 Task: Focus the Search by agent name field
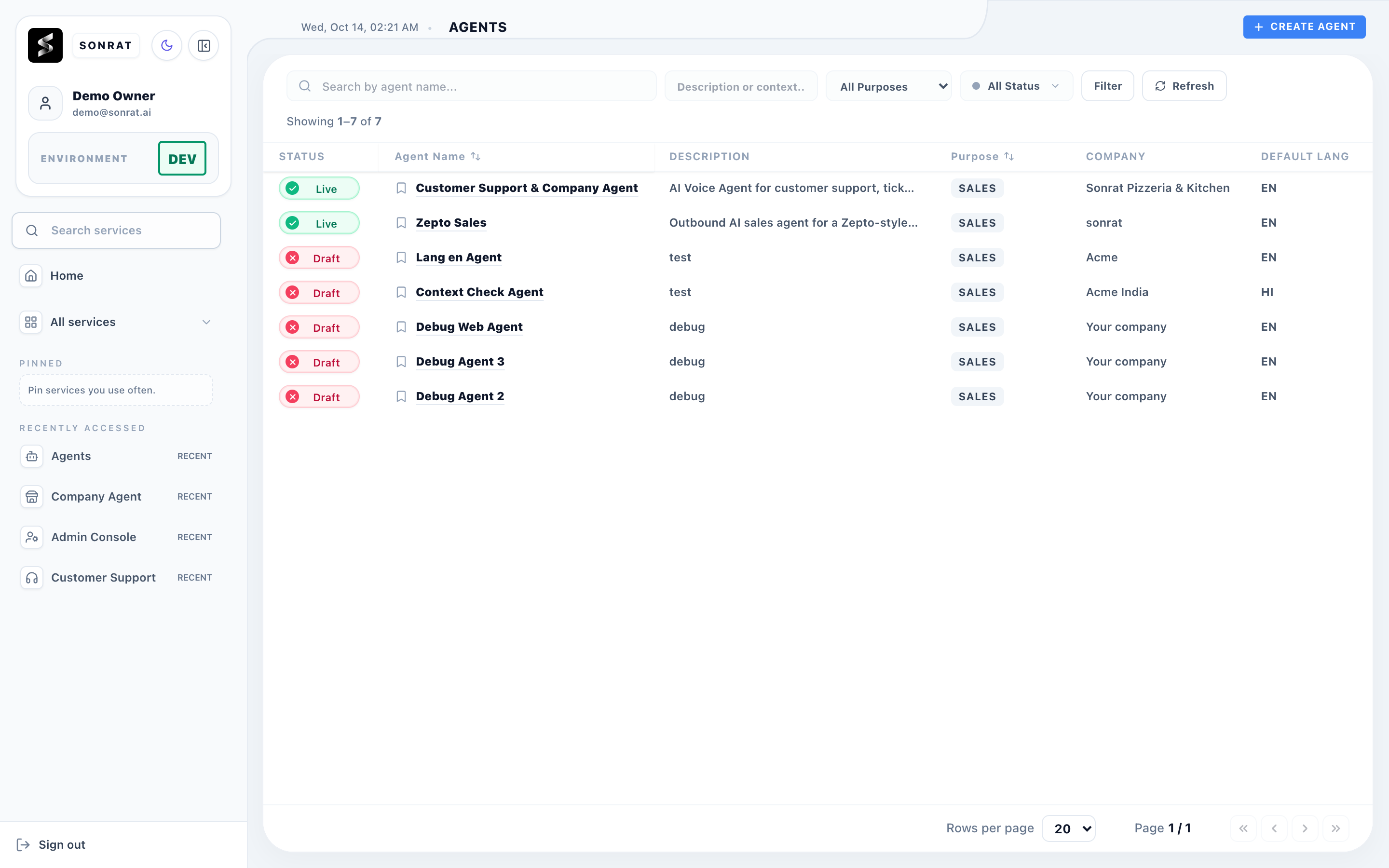[x=472, y=86]
